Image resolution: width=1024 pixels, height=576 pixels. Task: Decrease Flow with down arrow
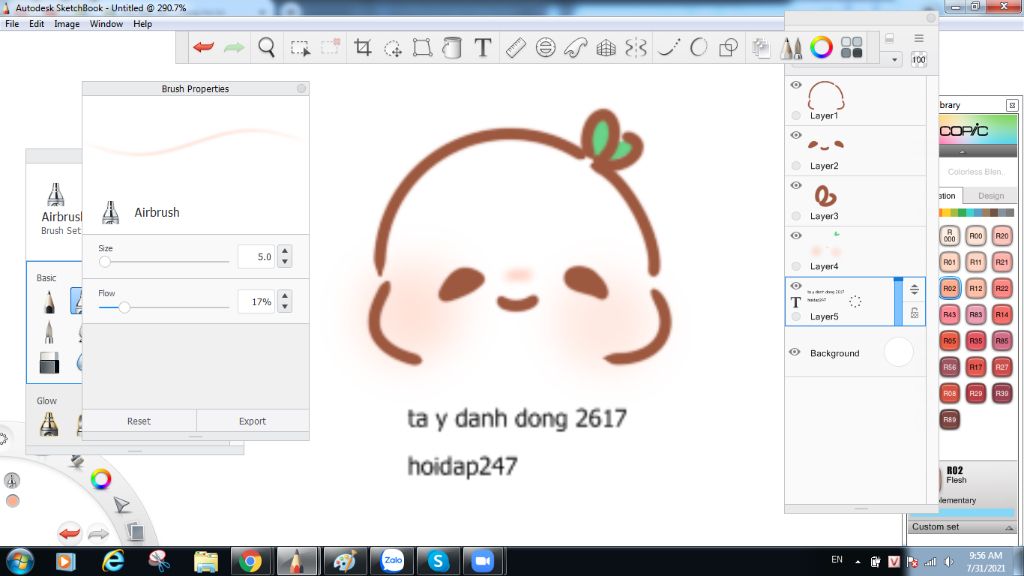point(285,307)
